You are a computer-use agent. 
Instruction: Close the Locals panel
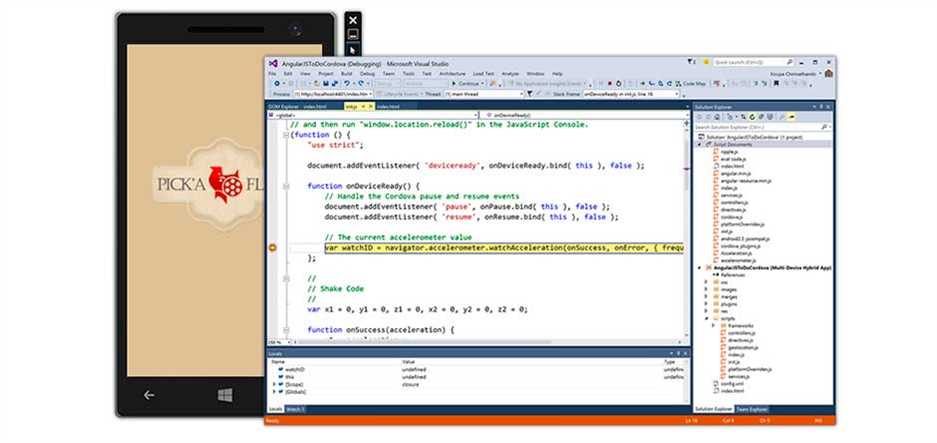[685, 354]
